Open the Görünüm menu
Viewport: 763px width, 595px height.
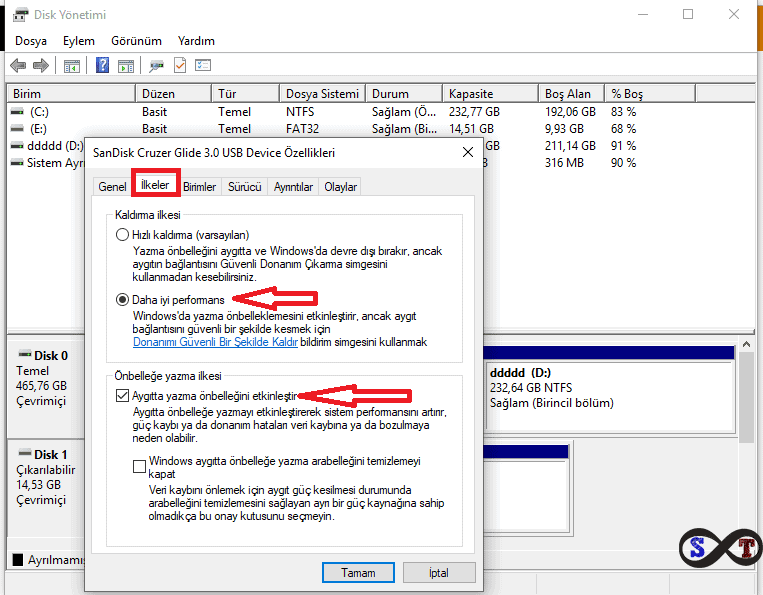(x=136, y=41)
